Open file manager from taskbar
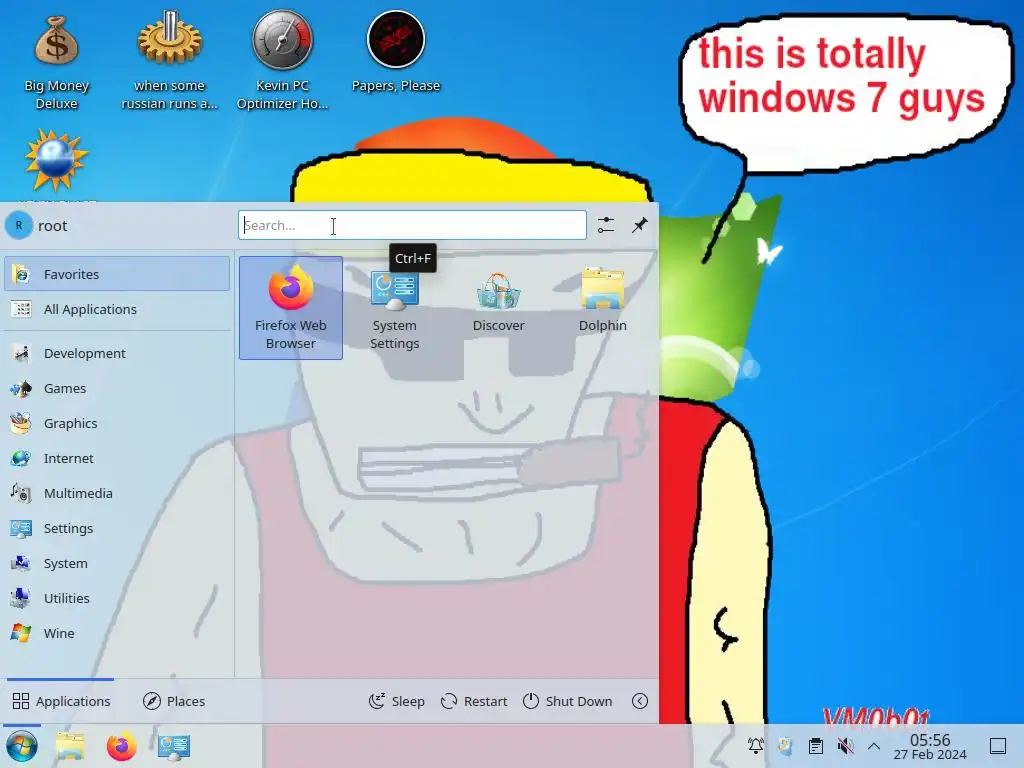The image size is (1024, 768). [x=71, y=746]
